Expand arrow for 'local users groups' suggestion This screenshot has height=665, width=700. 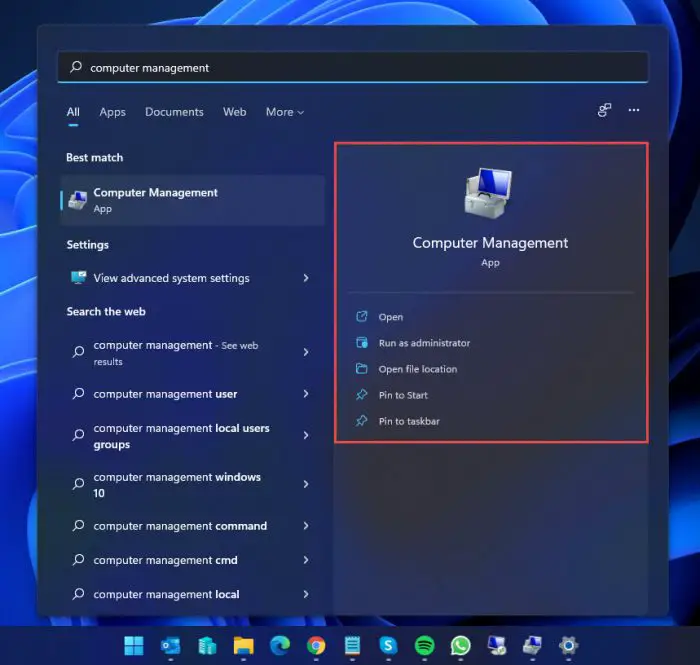306,435
